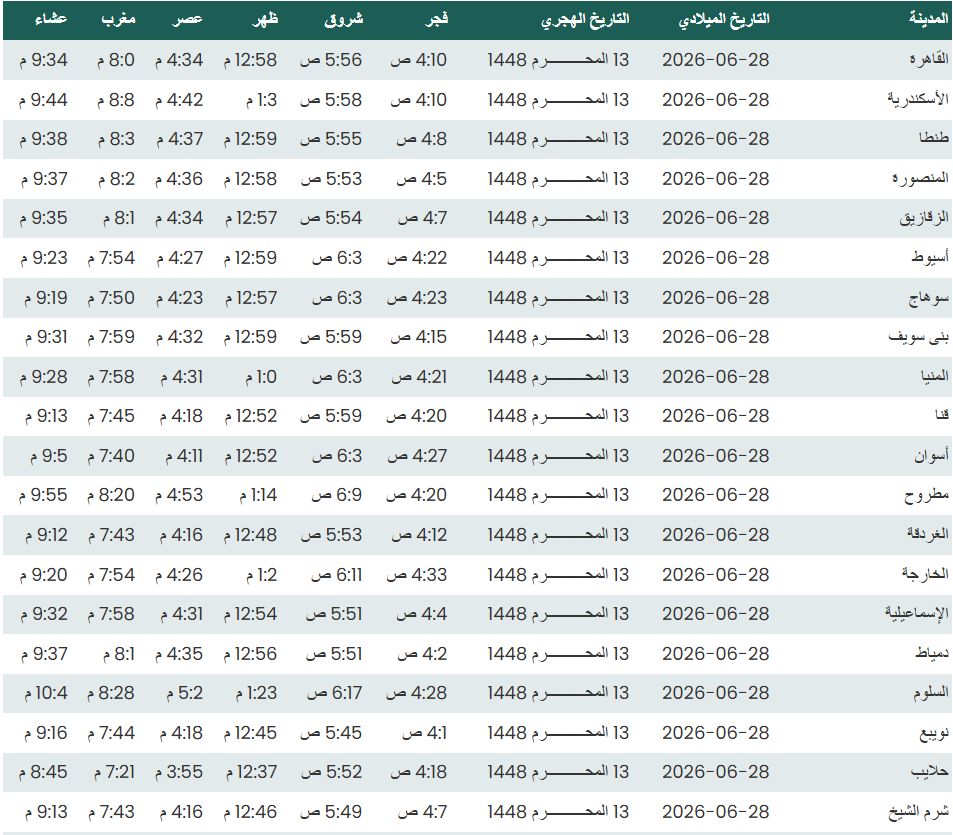Viewport: 953px width, 835px height.
Task: Click the التاريخ الميلادي column header
Action: (x=724, y=19)
